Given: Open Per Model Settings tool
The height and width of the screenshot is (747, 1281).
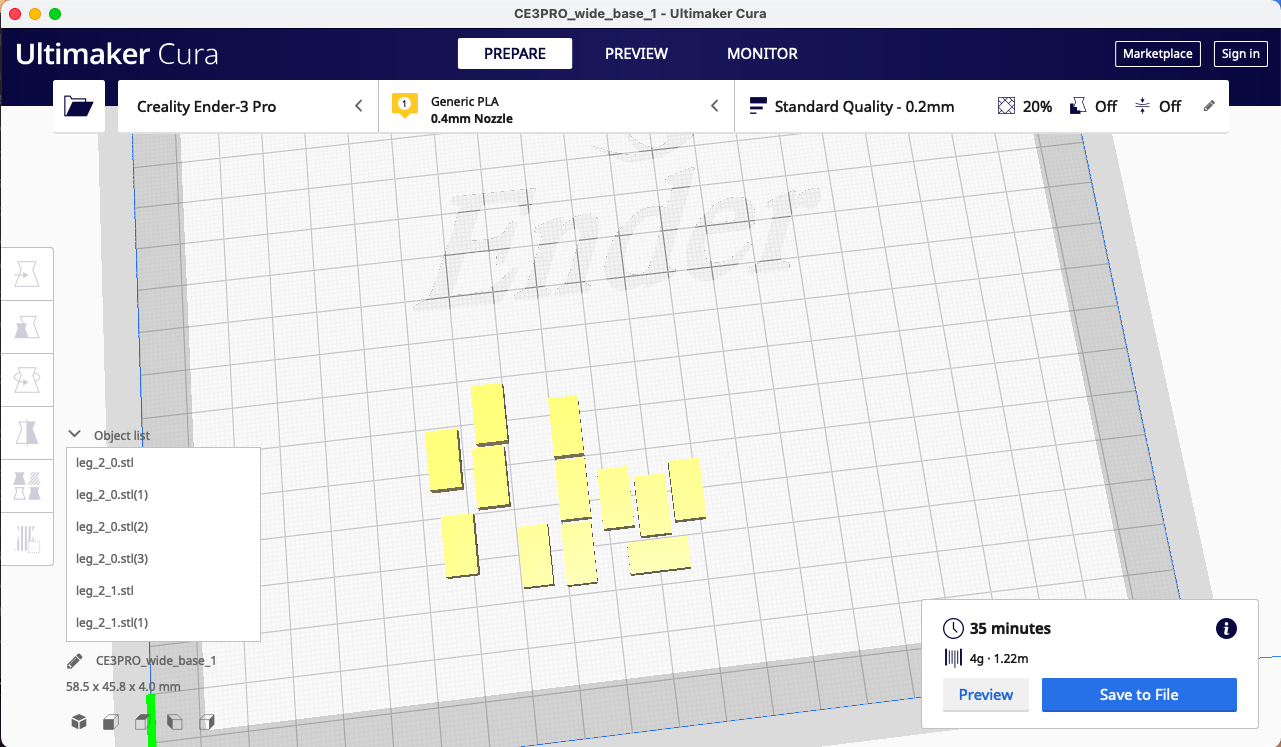Looking at the screenshot, I should 27,486.
